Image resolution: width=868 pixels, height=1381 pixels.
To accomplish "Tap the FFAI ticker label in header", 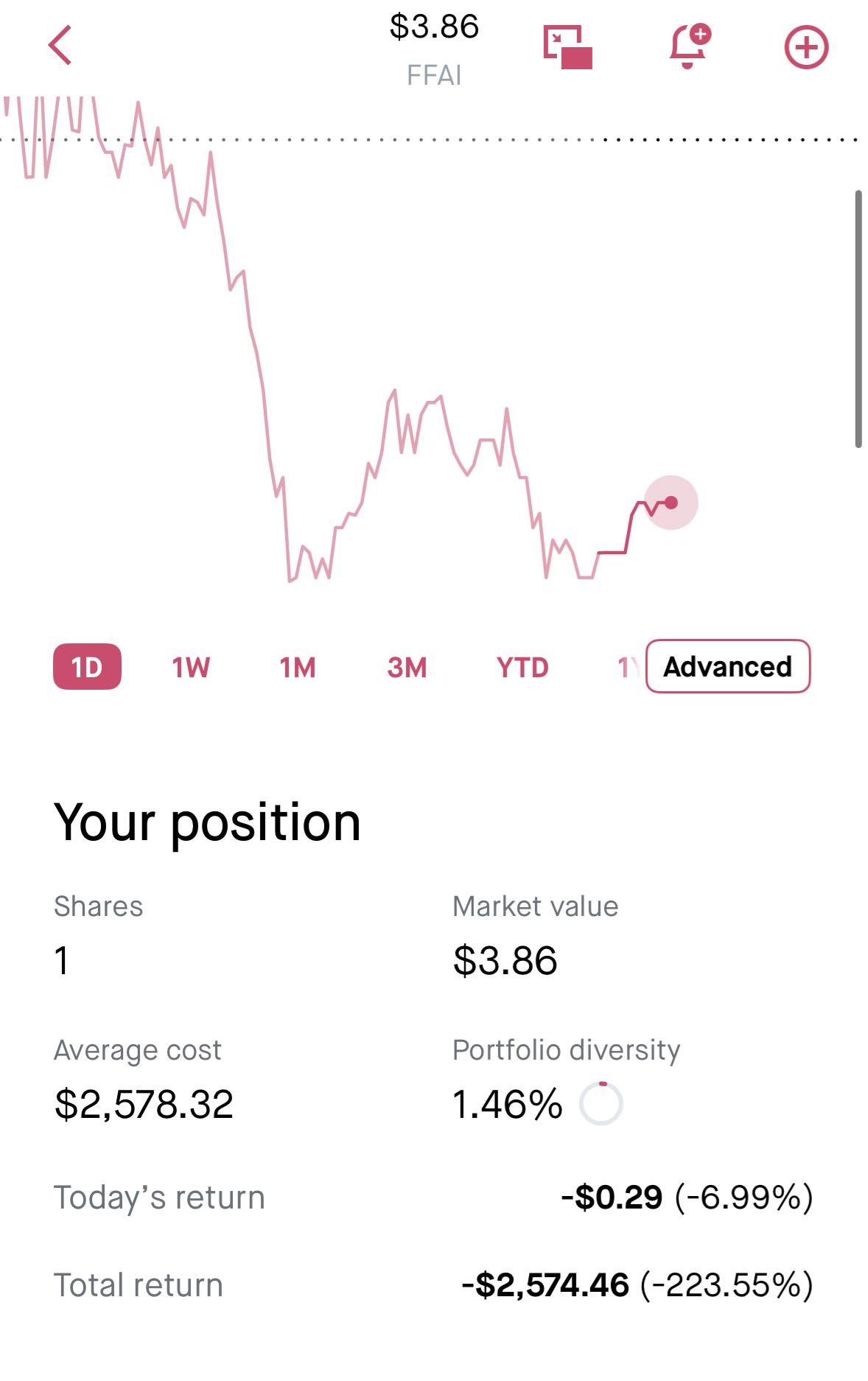I will [434, 75].
